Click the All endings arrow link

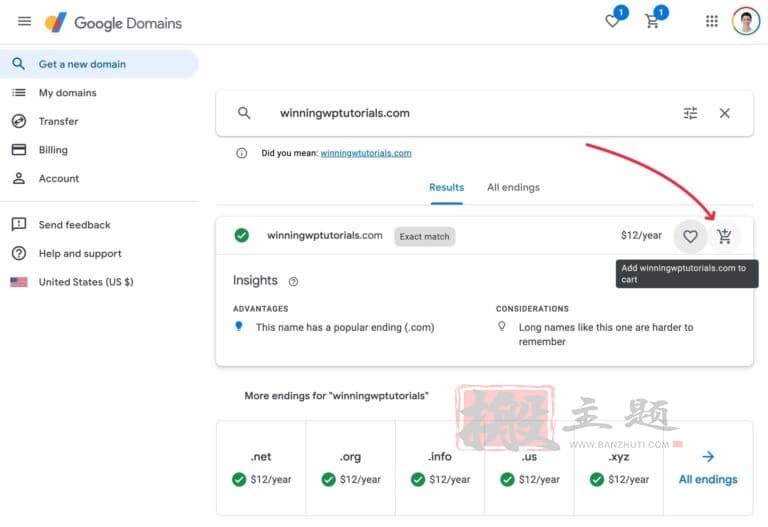coord(708,469)
